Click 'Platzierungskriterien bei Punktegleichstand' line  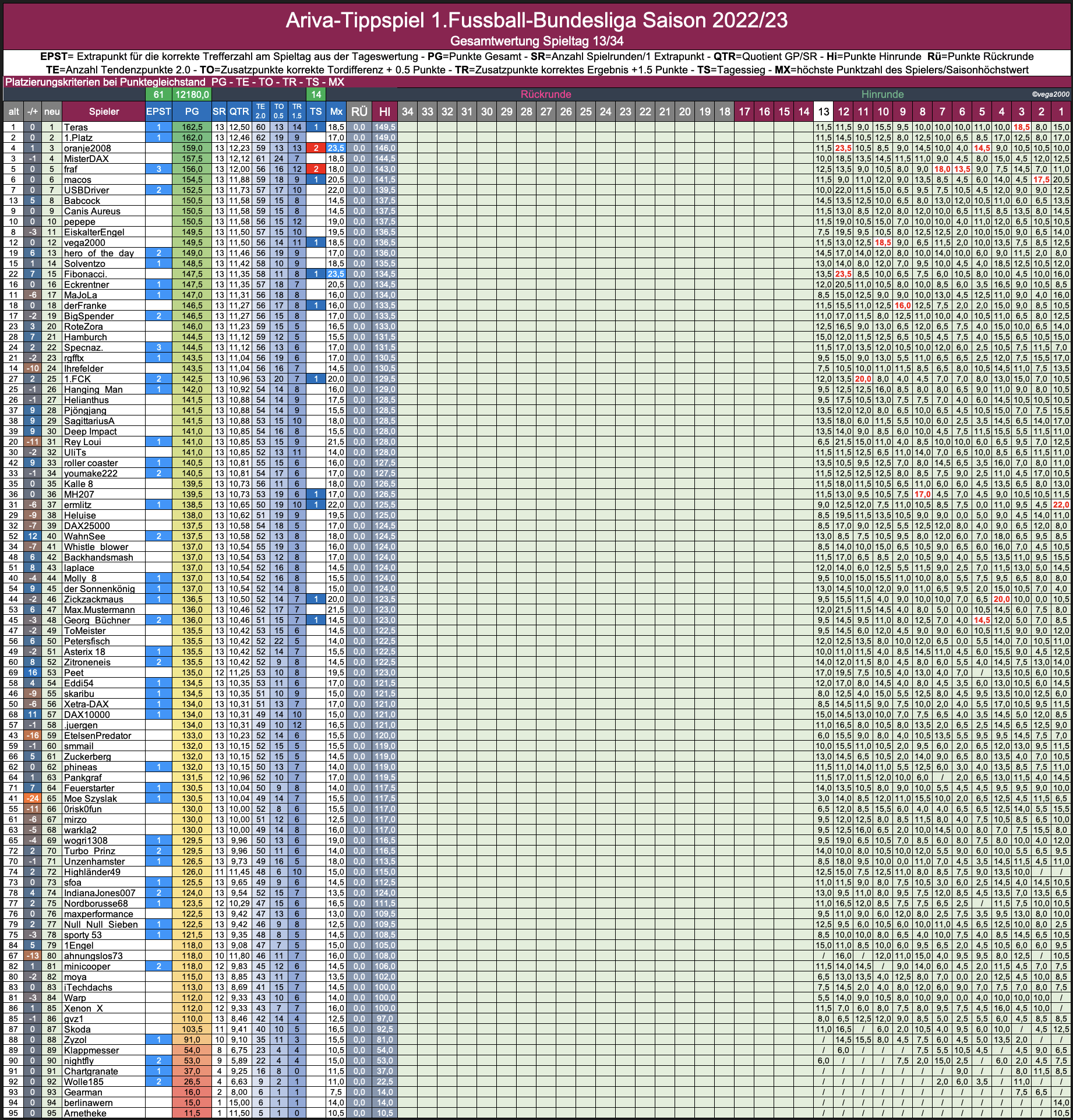[x=105, y=82]
